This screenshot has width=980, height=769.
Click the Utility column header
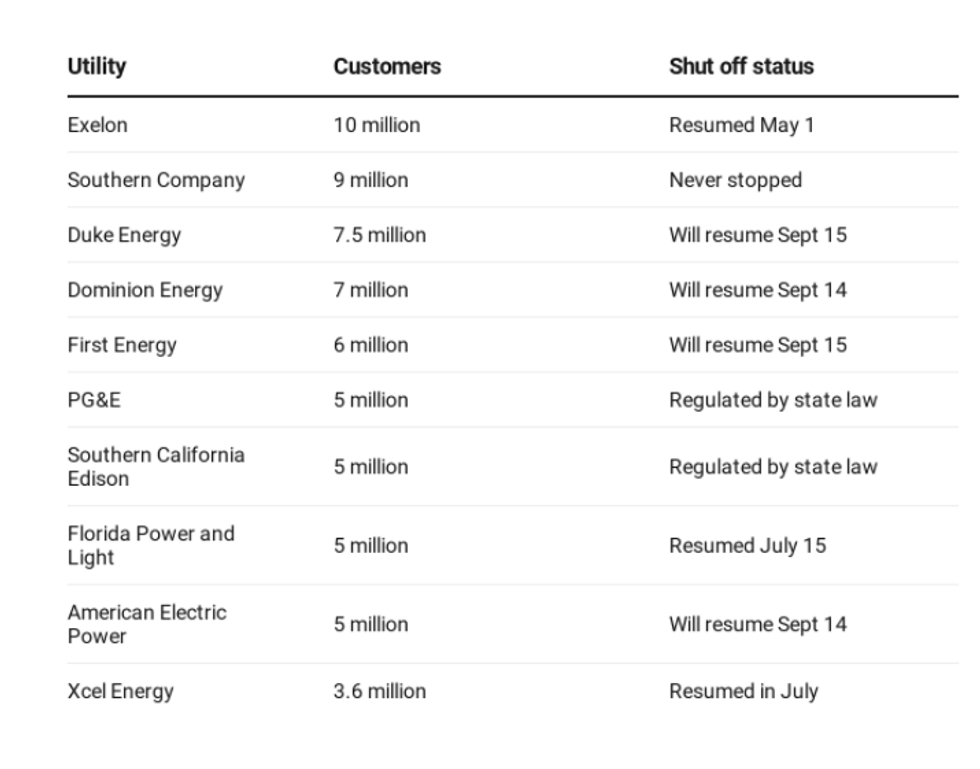97,67
